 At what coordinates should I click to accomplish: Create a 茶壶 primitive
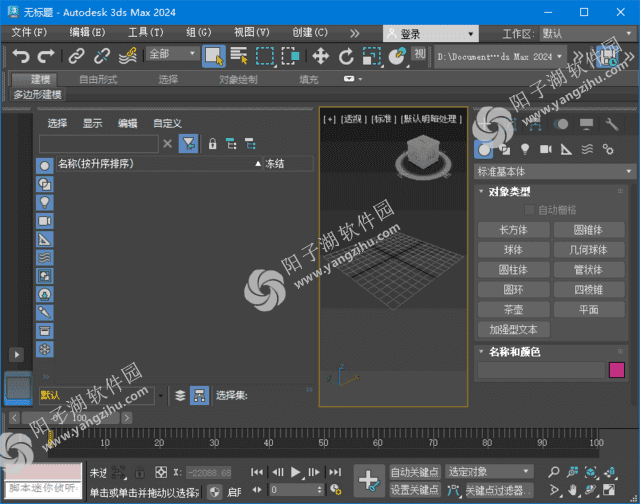pyautogui.click(x=513, y=310)
